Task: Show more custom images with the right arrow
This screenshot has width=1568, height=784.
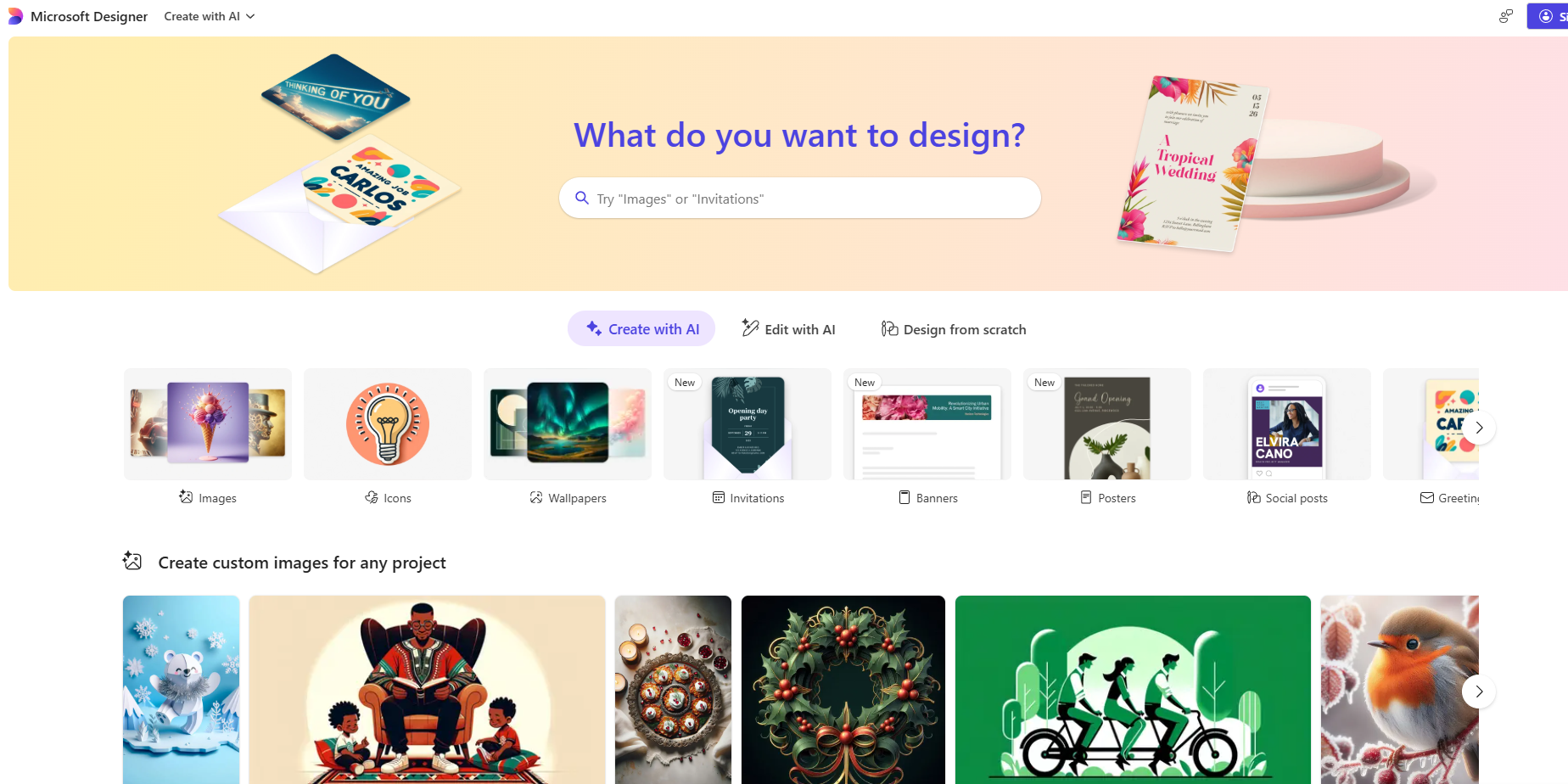Action: [1479, 692]
